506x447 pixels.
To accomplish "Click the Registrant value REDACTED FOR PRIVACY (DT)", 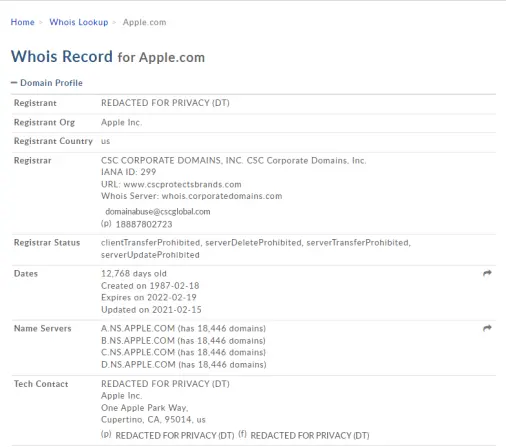I will 165,103.
